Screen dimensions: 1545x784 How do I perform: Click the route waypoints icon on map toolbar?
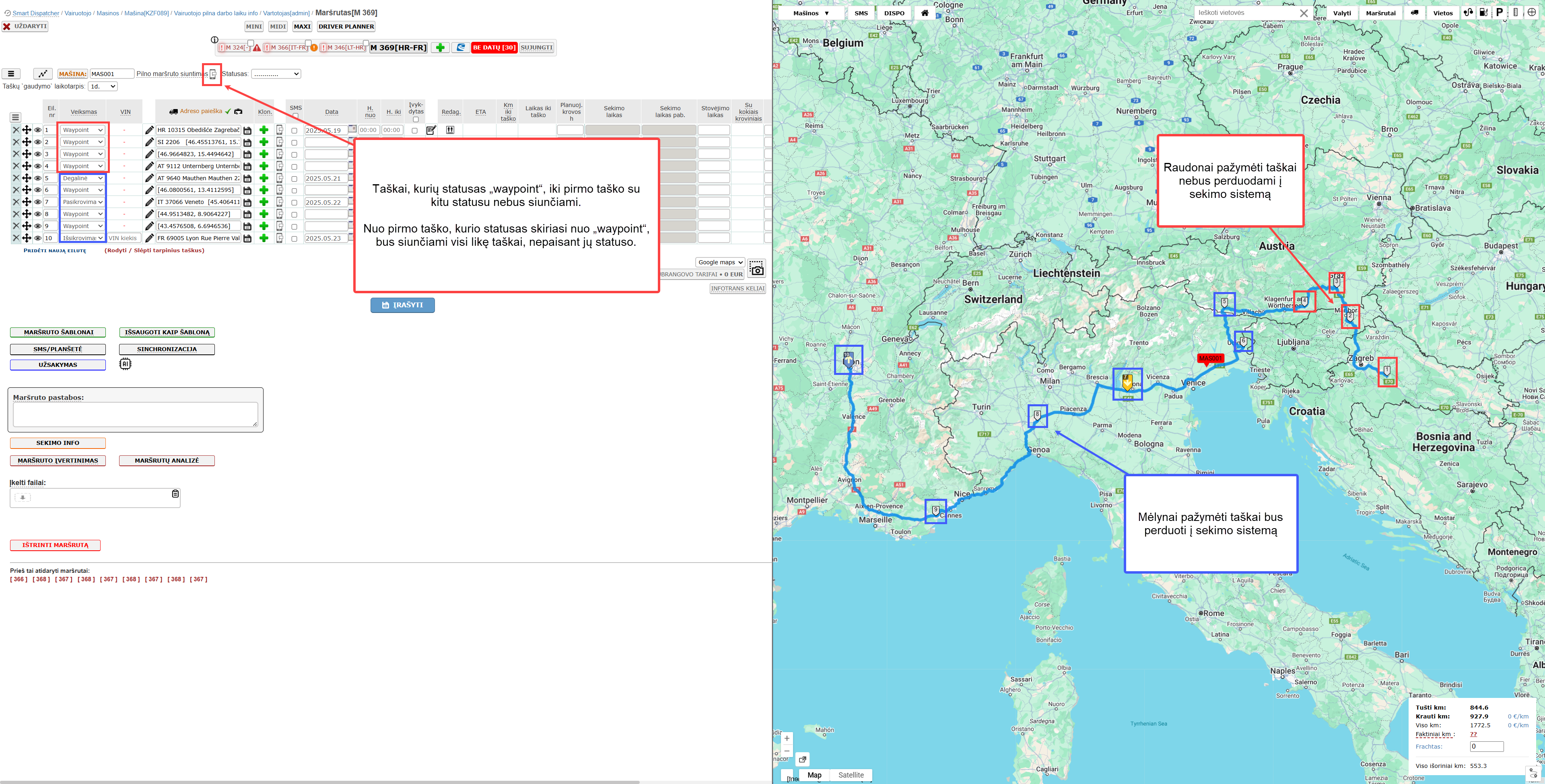click(x=1468, y=12)
